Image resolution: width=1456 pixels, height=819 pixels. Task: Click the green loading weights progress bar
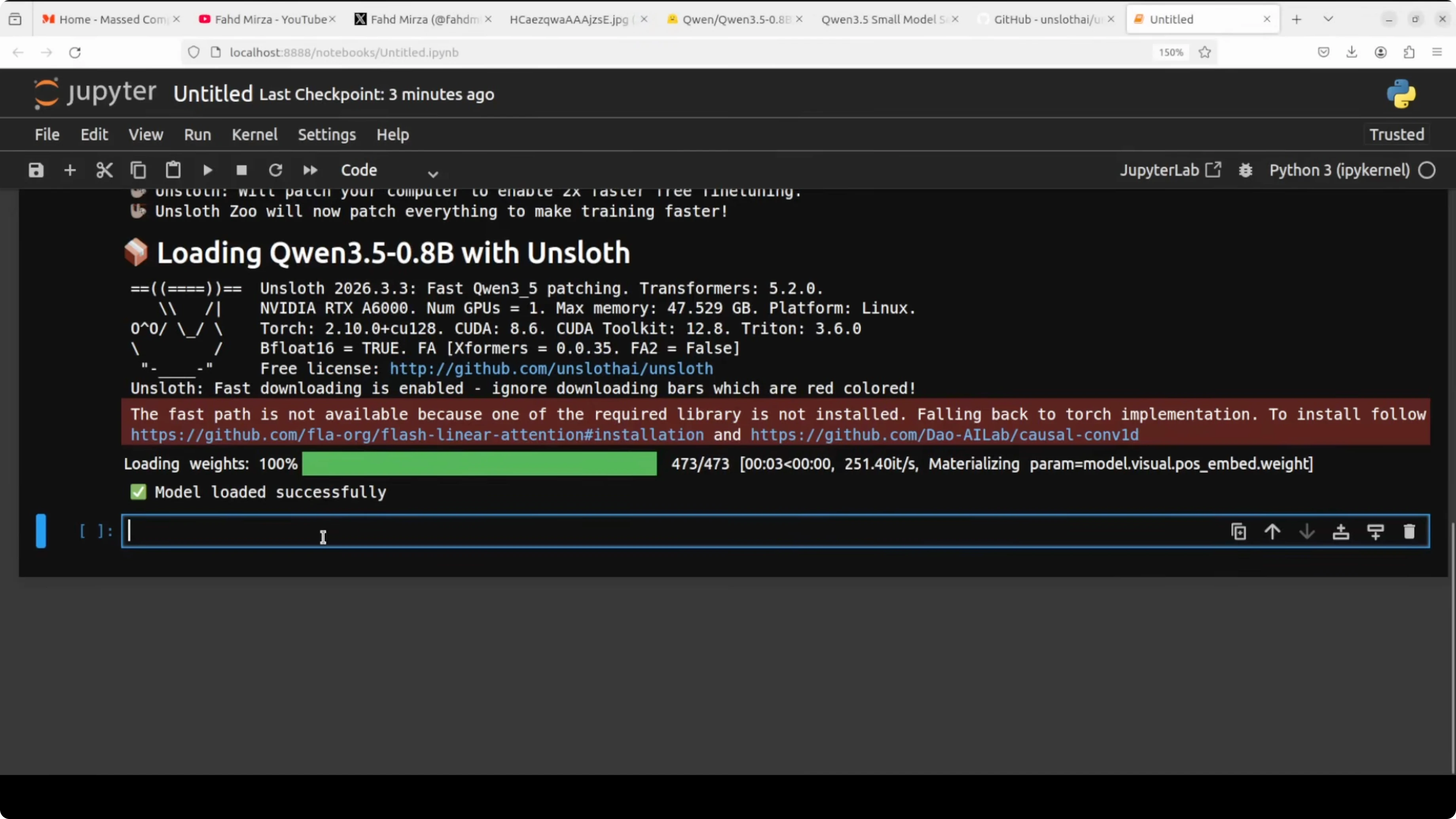479,464
